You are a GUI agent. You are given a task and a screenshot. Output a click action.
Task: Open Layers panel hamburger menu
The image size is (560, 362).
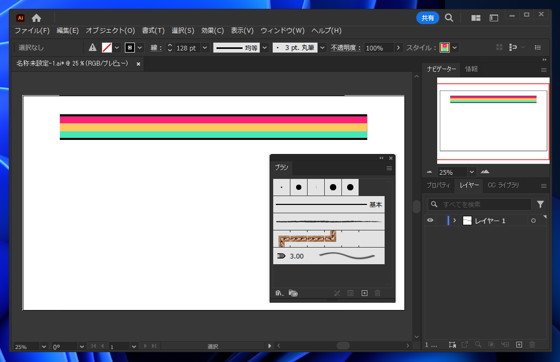(x=544, y=186)
